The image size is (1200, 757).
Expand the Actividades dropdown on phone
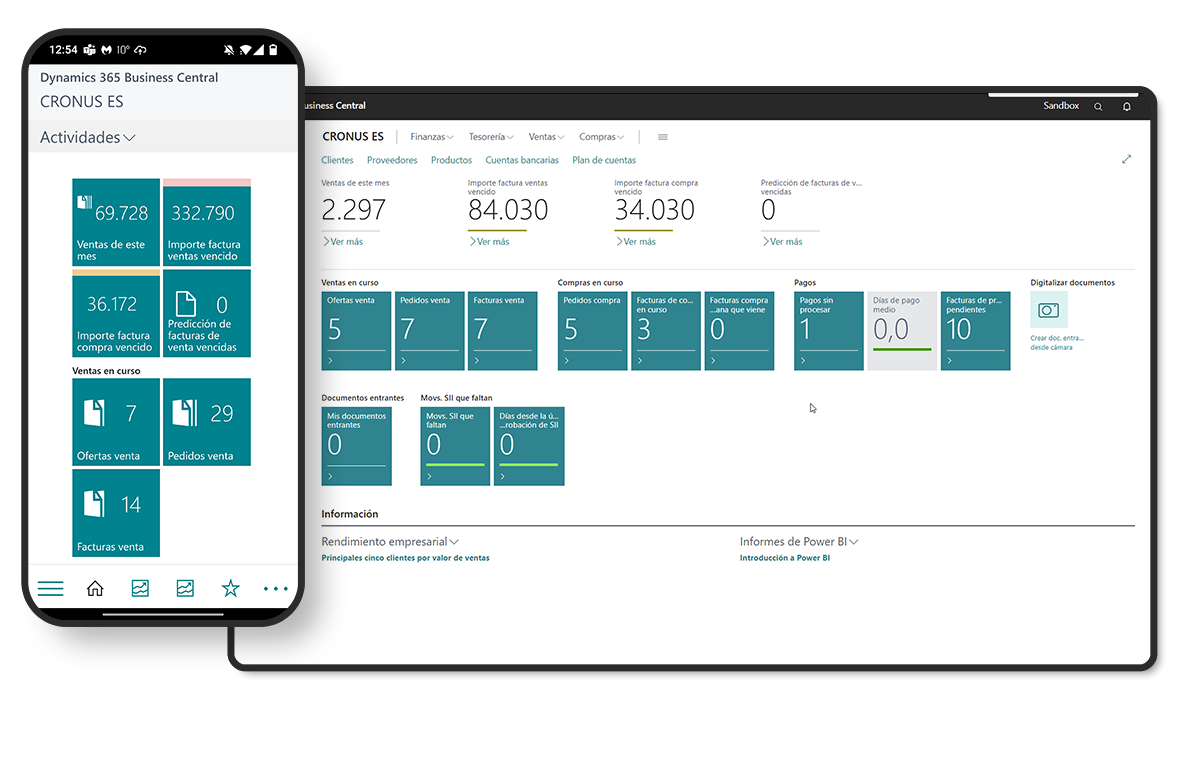point(88,138)
